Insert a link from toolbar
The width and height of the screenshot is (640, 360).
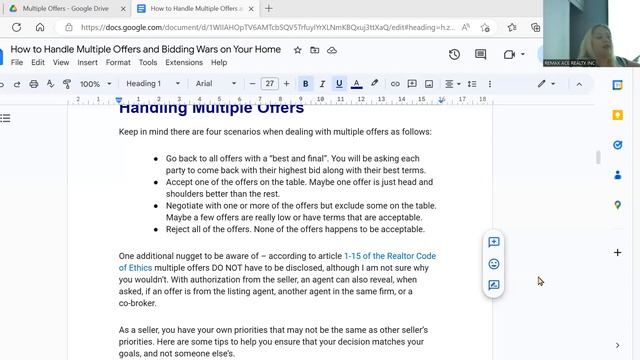pos(395,84)
